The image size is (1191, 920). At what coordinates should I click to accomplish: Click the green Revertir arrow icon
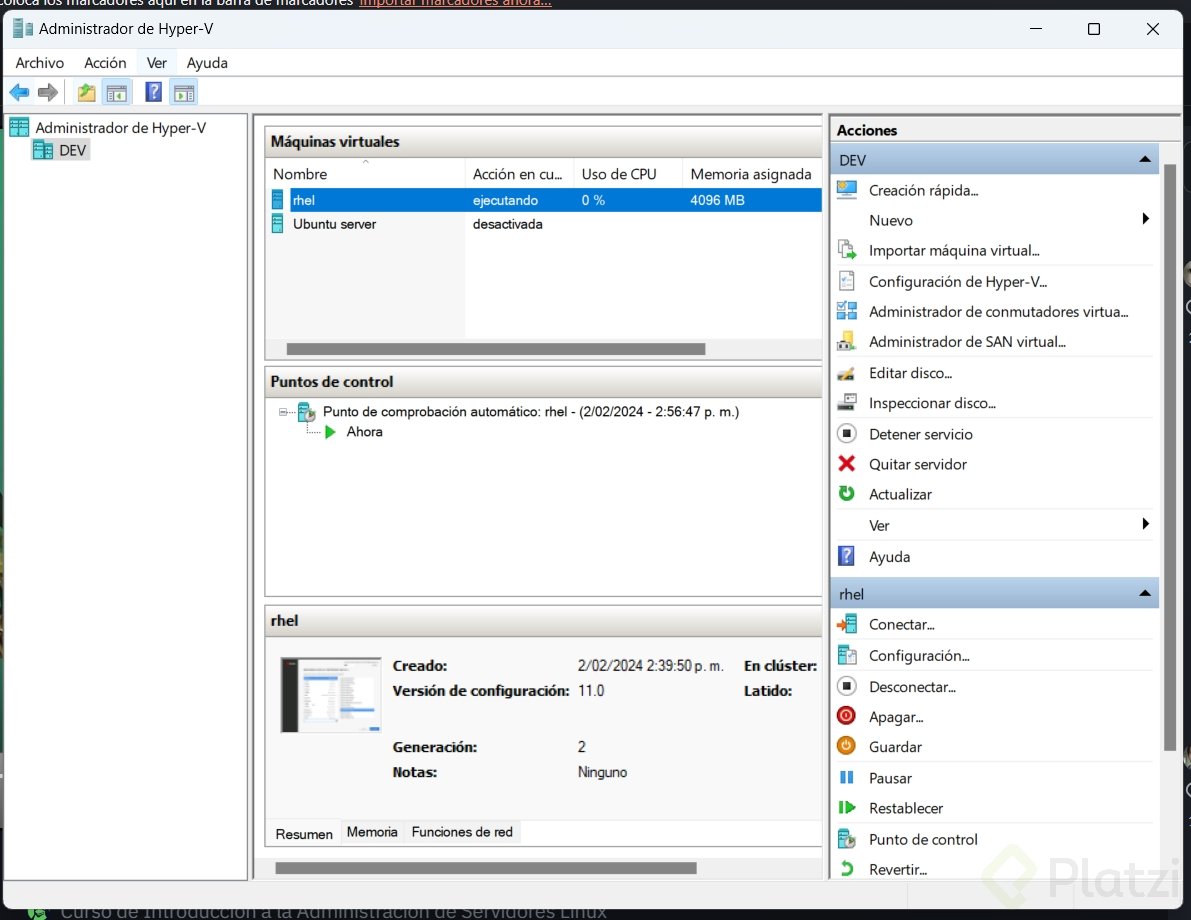coord(846,868)
